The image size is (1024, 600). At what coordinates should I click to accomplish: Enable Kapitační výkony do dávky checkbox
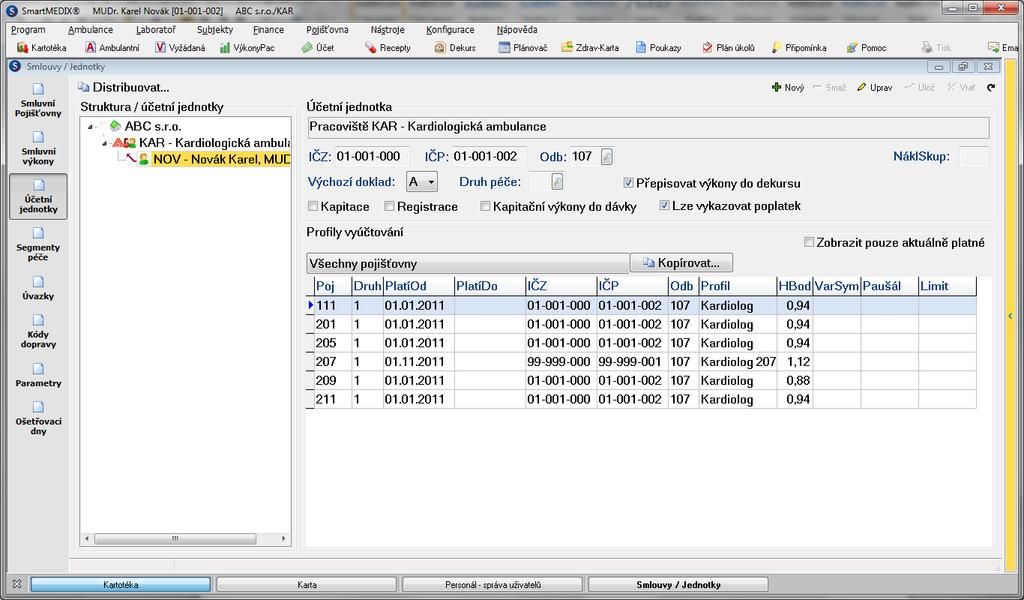pos(485,206)
